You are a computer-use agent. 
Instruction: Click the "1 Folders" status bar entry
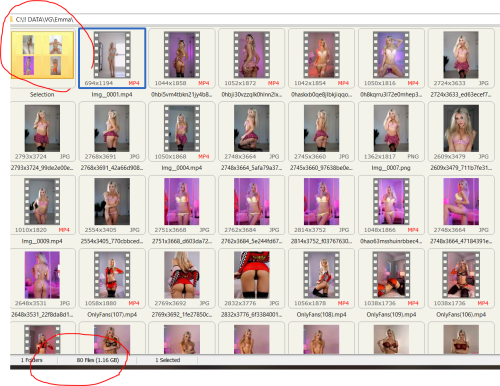tap(32, 360)
